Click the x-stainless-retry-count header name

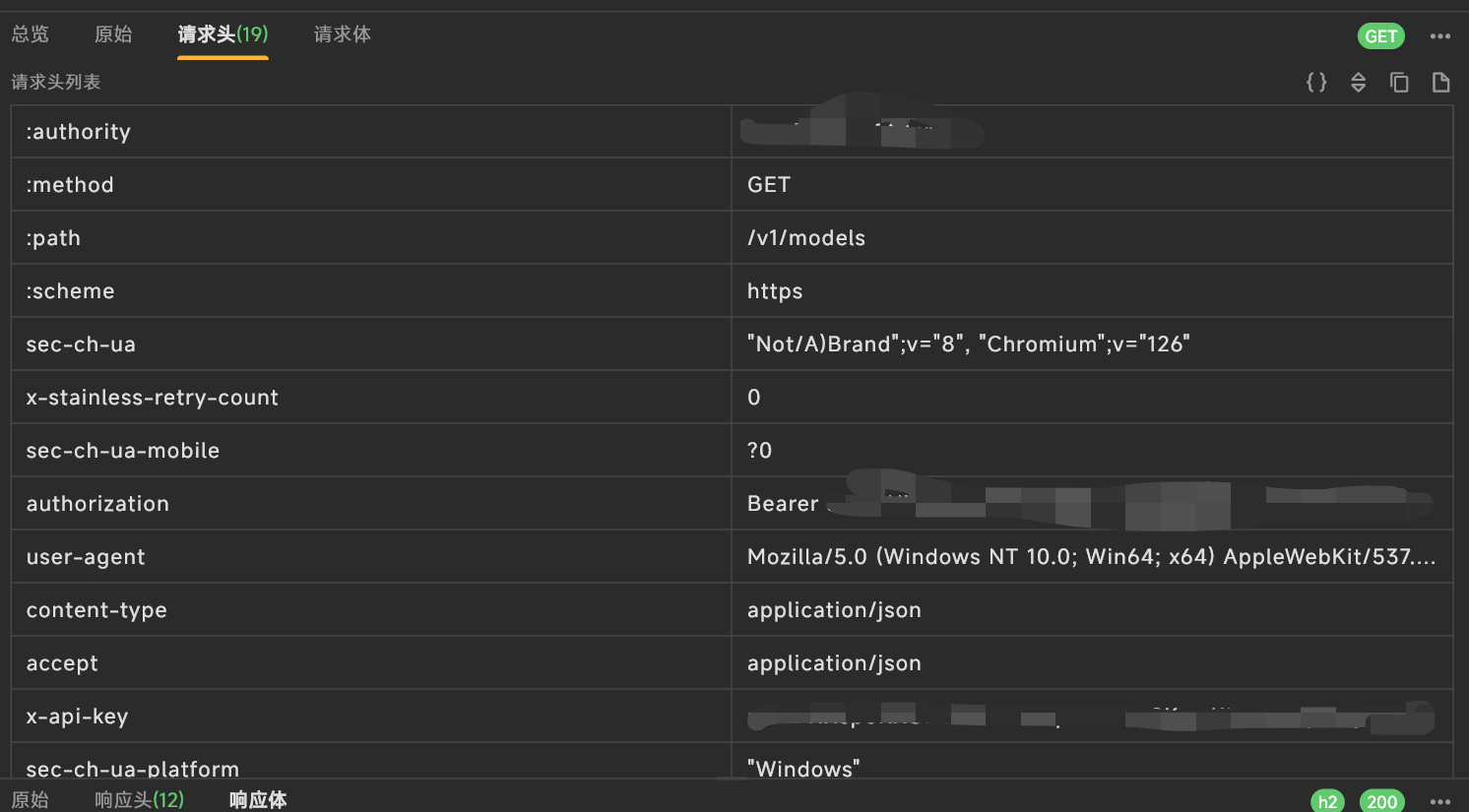click(x=153, y=398)
